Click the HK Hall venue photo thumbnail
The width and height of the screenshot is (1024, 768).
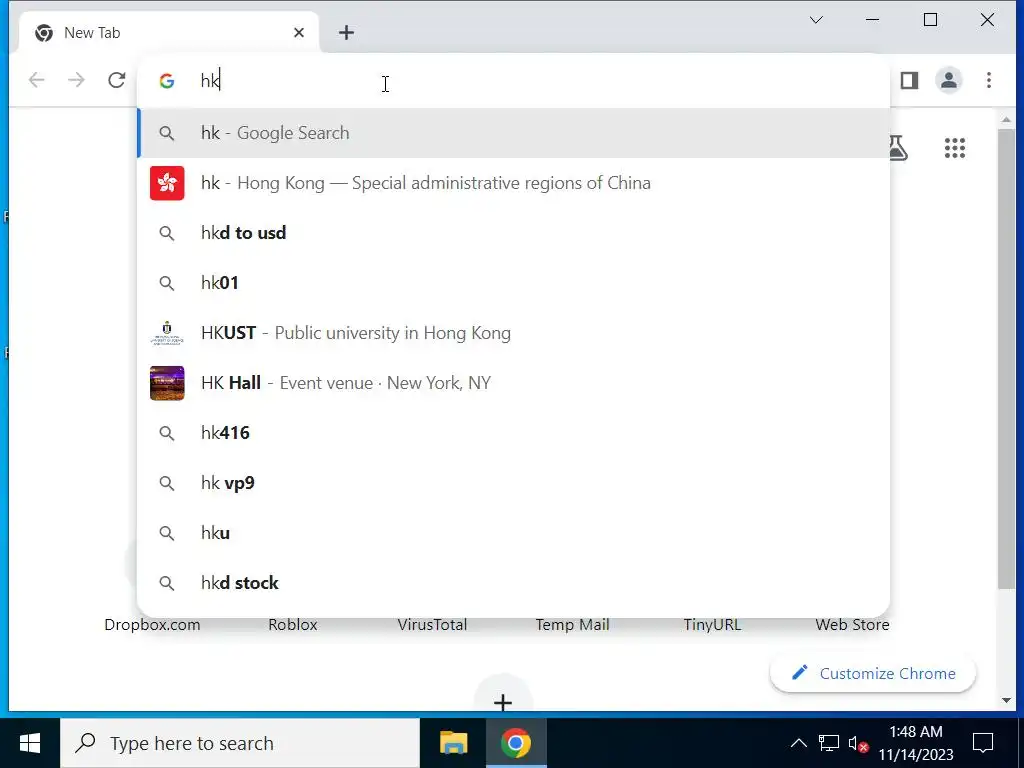point(167,383)
